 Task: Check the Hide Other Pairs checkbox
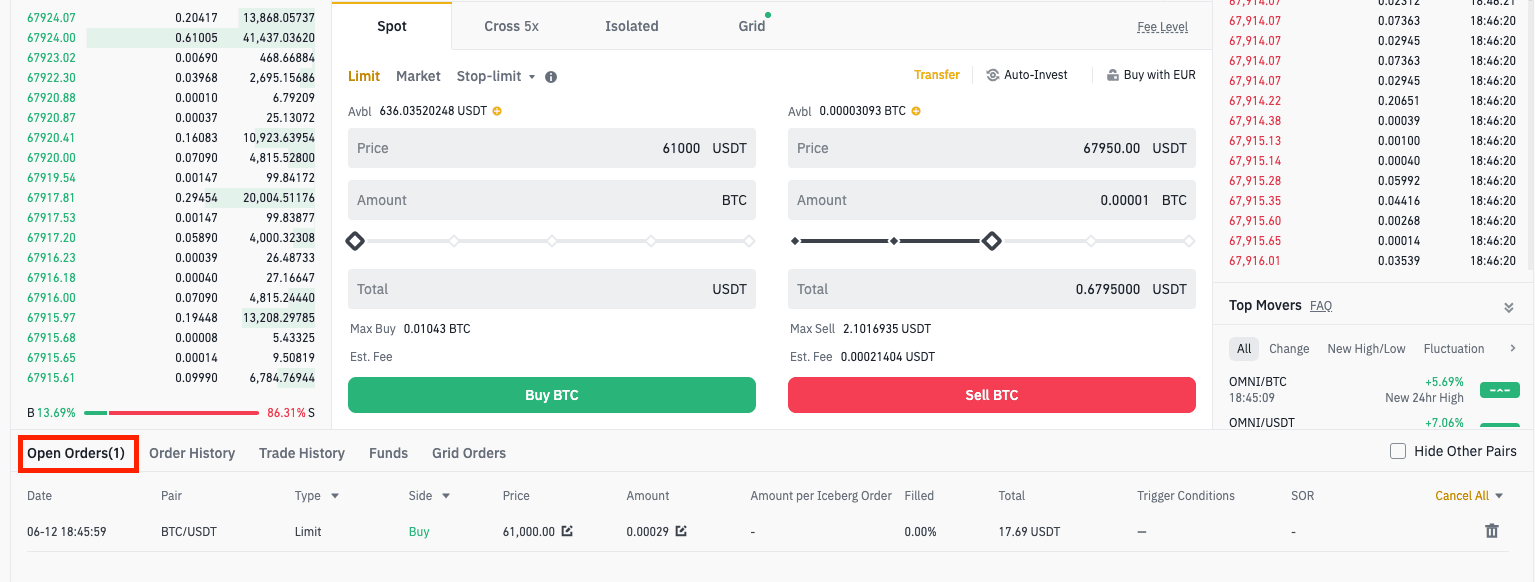click(1398, 452)
